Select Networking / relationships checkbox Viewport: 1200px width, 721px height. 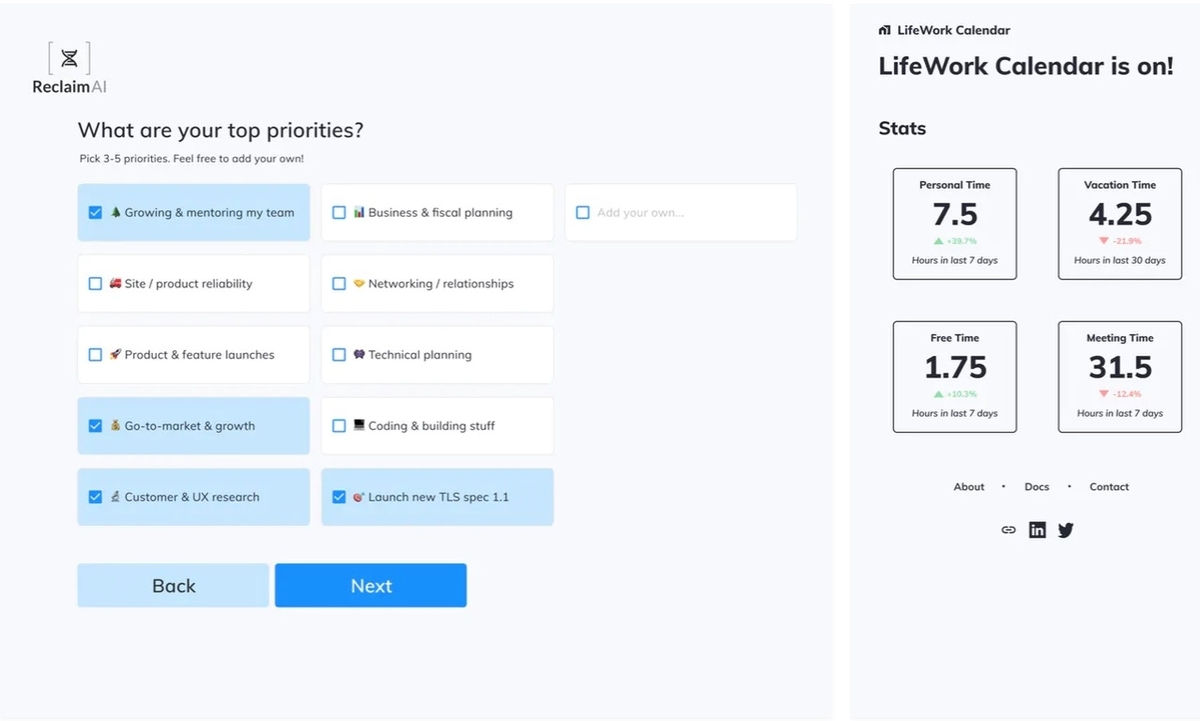[339, 284]
